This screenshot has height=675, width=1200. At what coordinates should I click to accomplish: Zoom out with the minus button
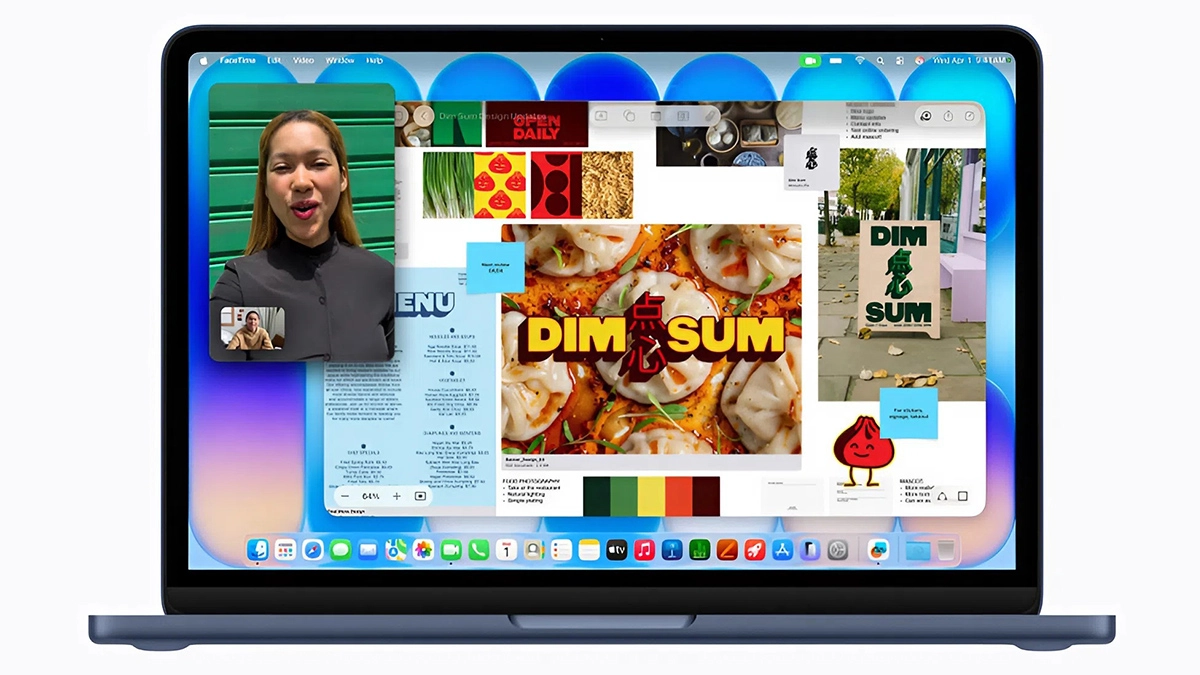coord(346,496)
